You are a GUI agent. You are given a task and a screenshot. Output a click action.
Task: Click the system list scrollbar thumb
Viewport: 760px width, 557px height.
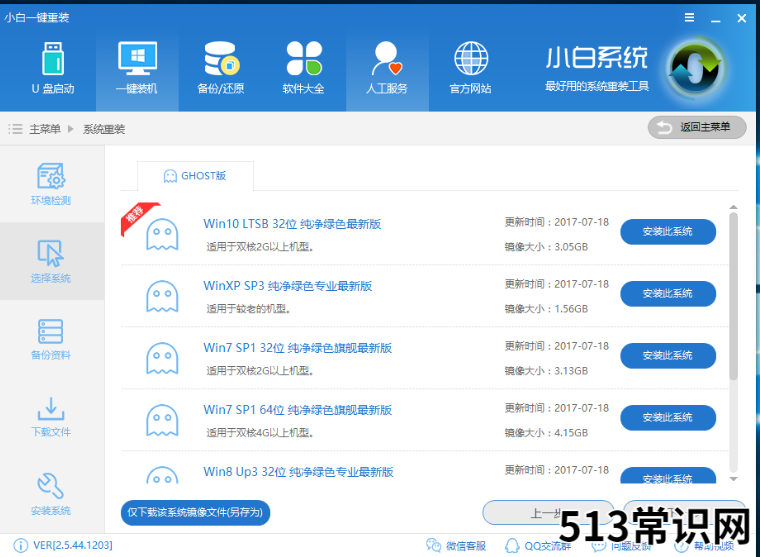click(734, 296)
